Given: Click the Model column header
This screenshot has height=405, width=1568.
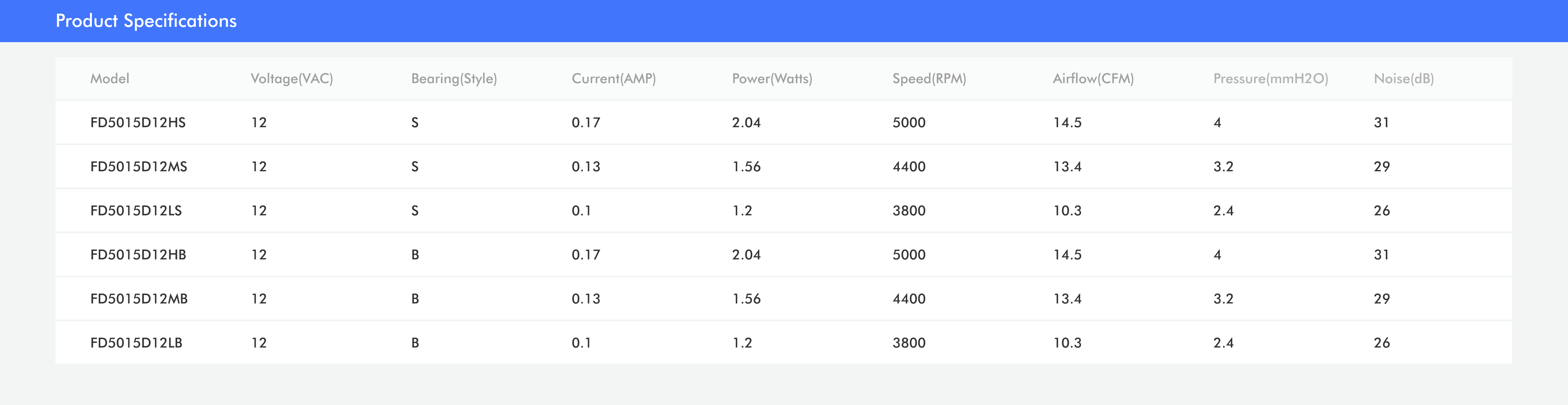Looking at the screenshot, I should 109,79.
